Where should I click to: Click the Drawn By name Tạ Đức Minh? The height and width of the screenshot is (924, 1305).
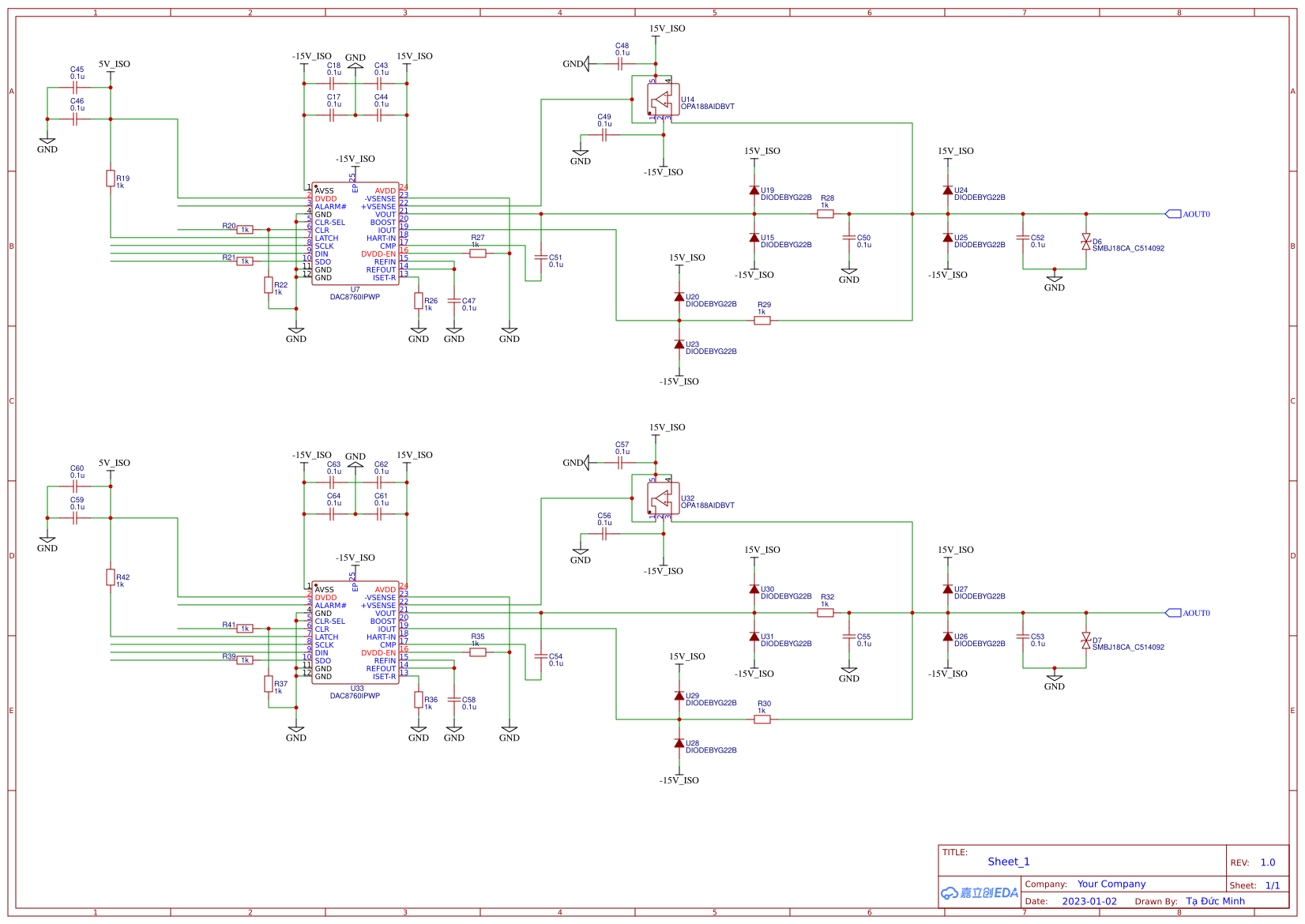[1214, 900]
